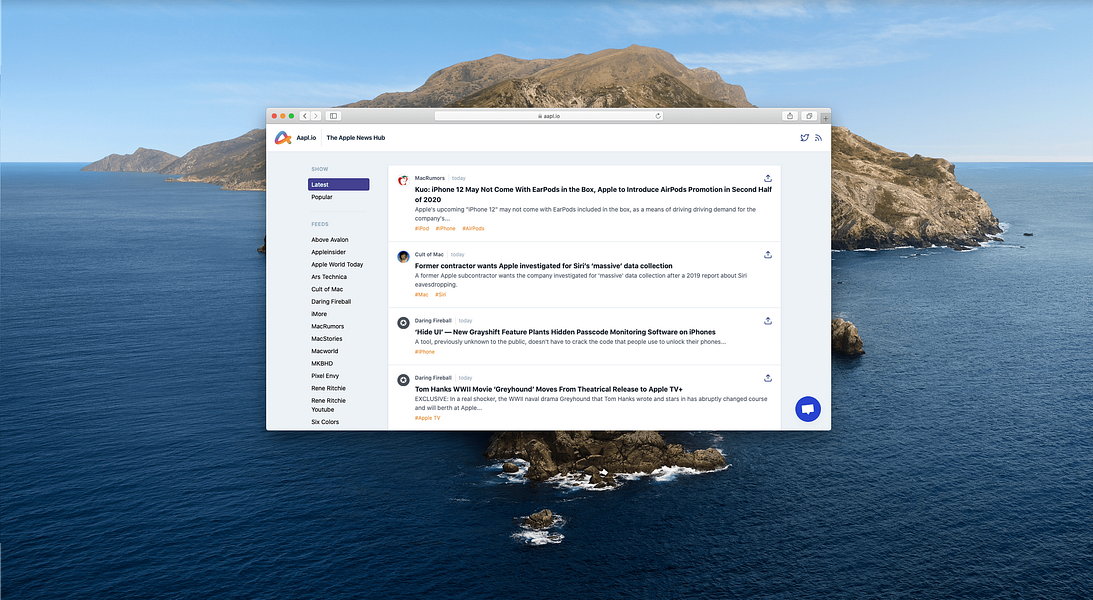The width and height of the screenshot is (1093, 600).
Task: Reload the page with the refresh icon
Action: click(657, 116)
